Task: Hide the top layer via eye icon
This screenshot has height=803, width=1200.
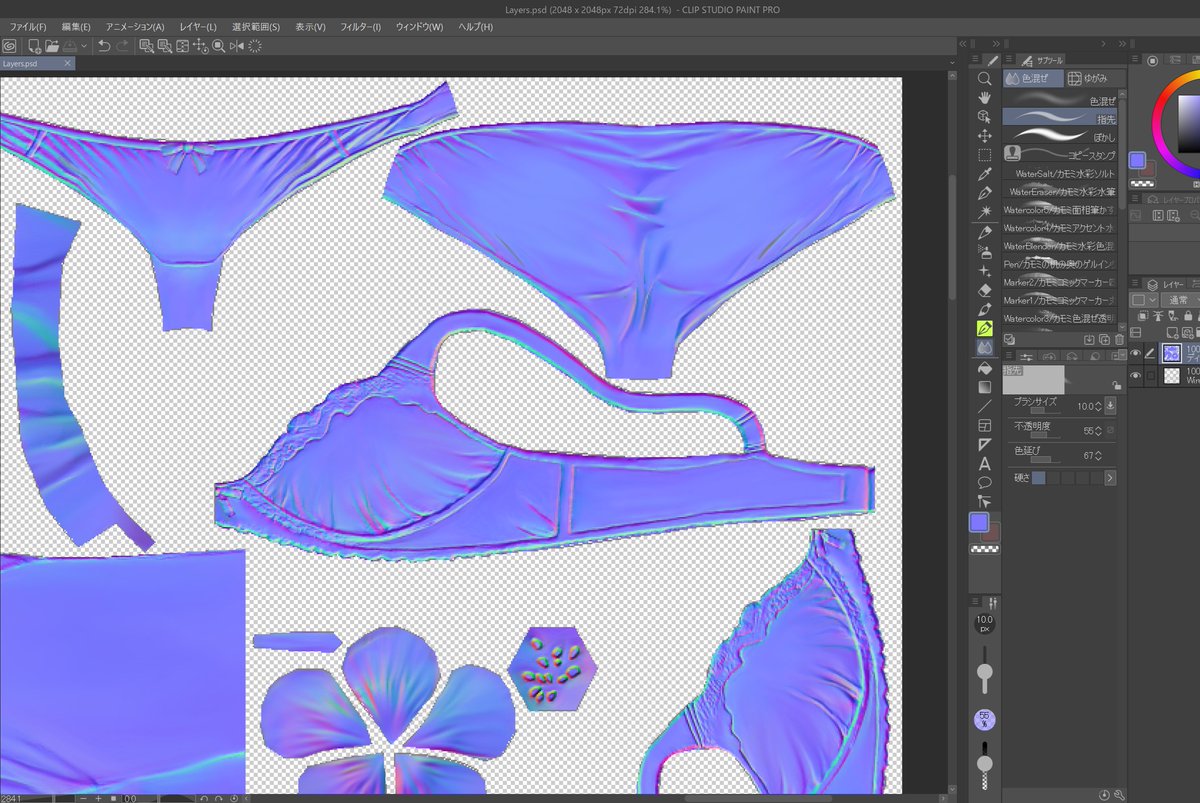Action: click(x=1135, y=352)
